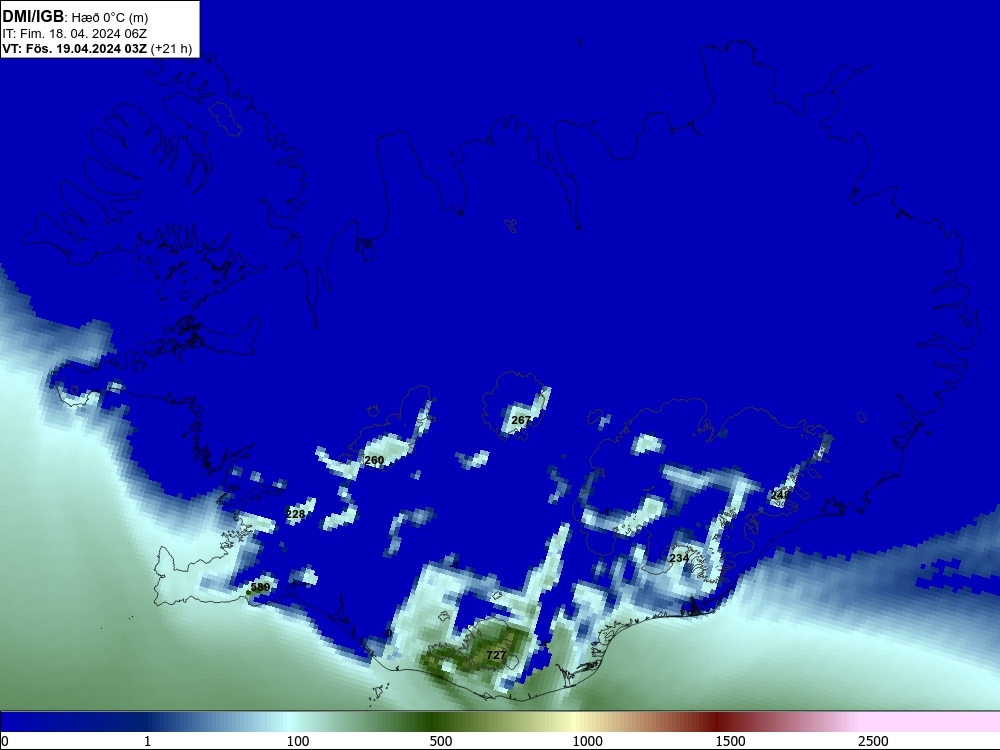
Task: Click the 'VT: Fös. 19.04.2024 03Z' line
Action: click(x=75, y=49)
